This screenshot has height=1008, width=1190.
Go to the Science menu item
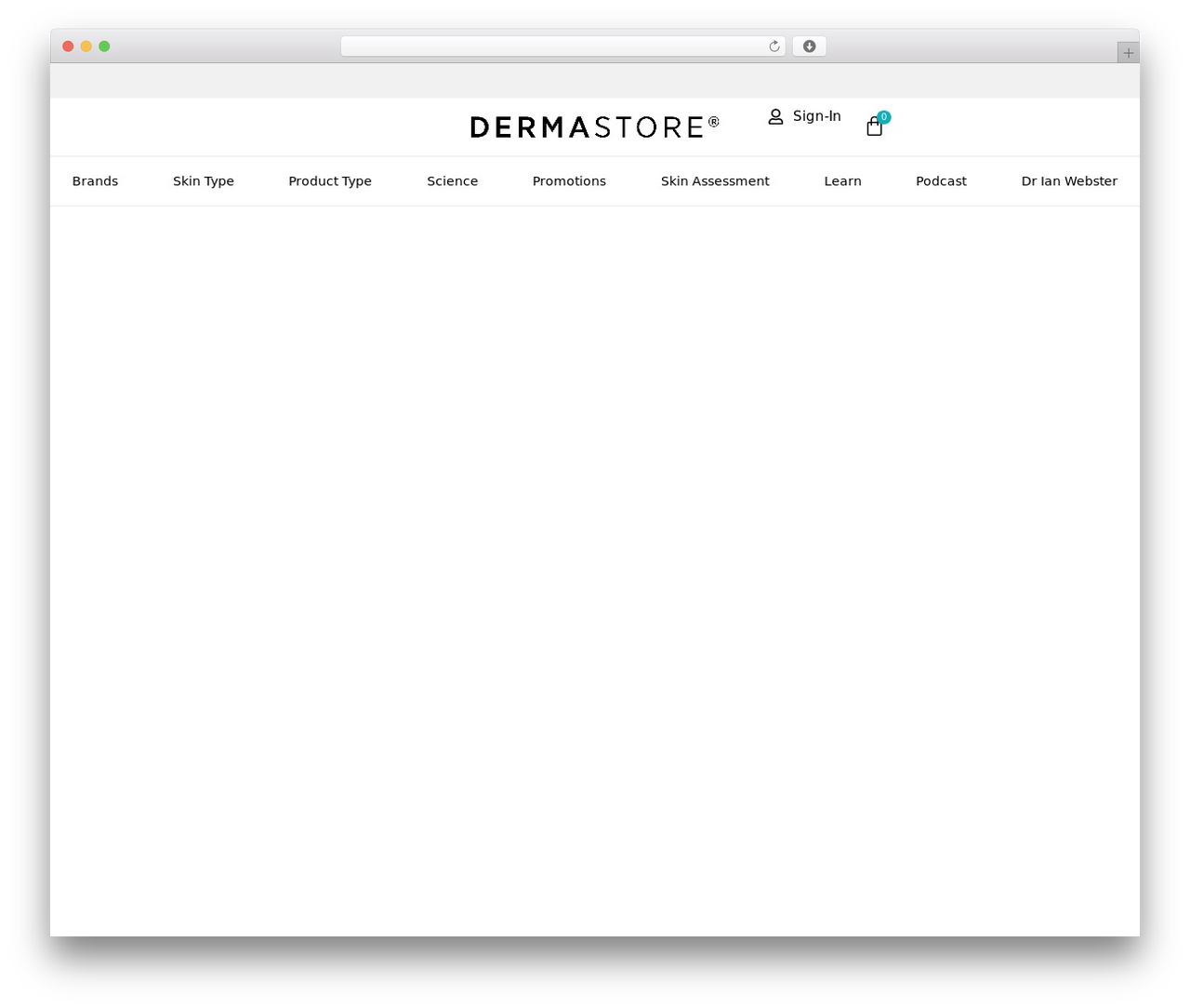(453, 181)
